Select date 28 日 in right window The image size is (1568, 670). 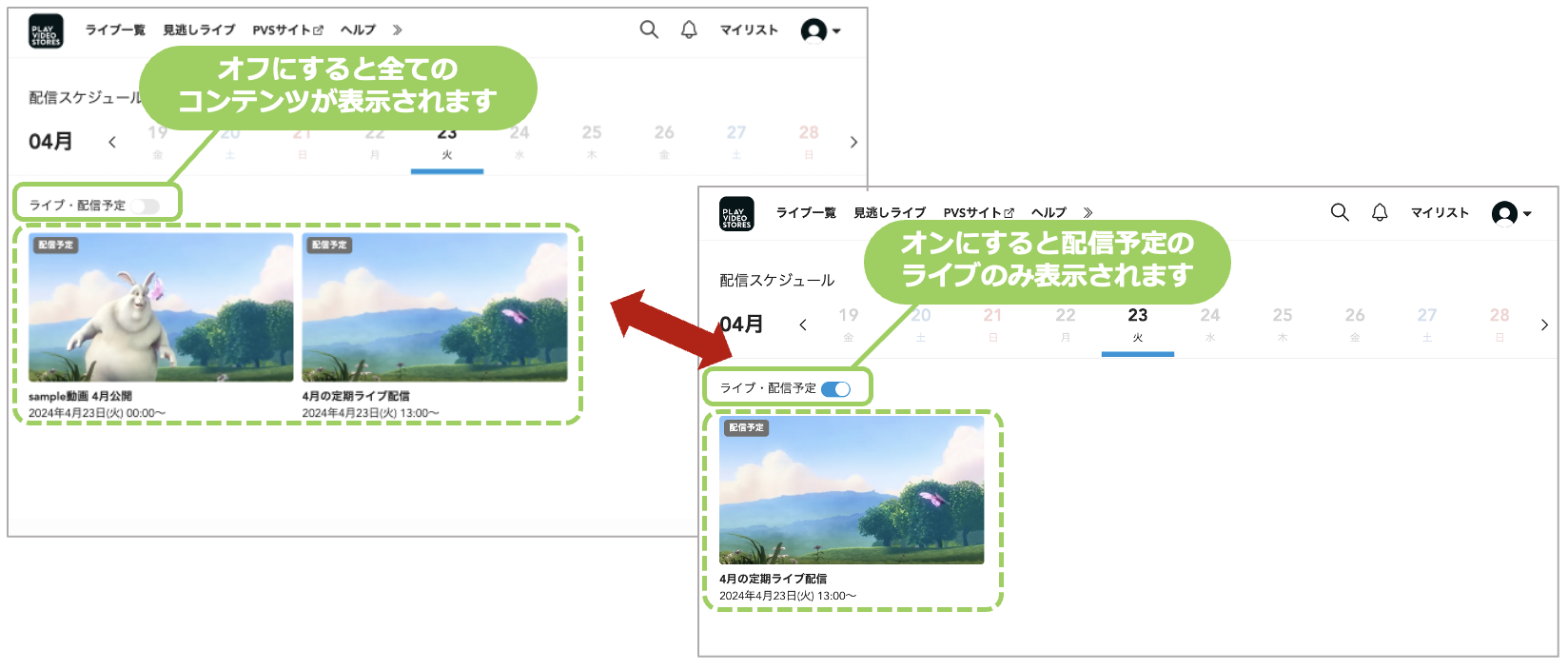(1499, 325)
